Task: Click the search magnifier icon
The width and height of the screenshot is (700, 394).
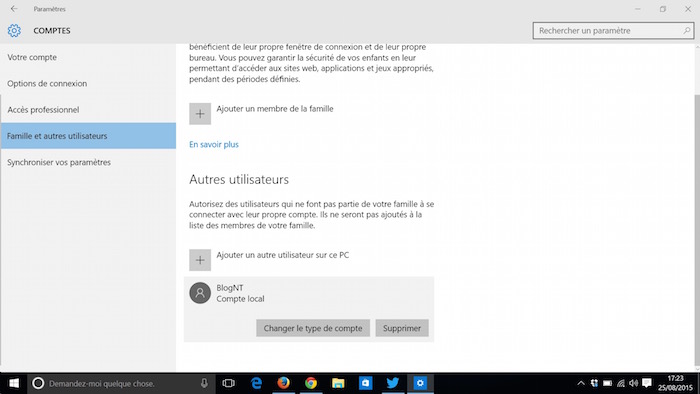Action: point(687,31)
